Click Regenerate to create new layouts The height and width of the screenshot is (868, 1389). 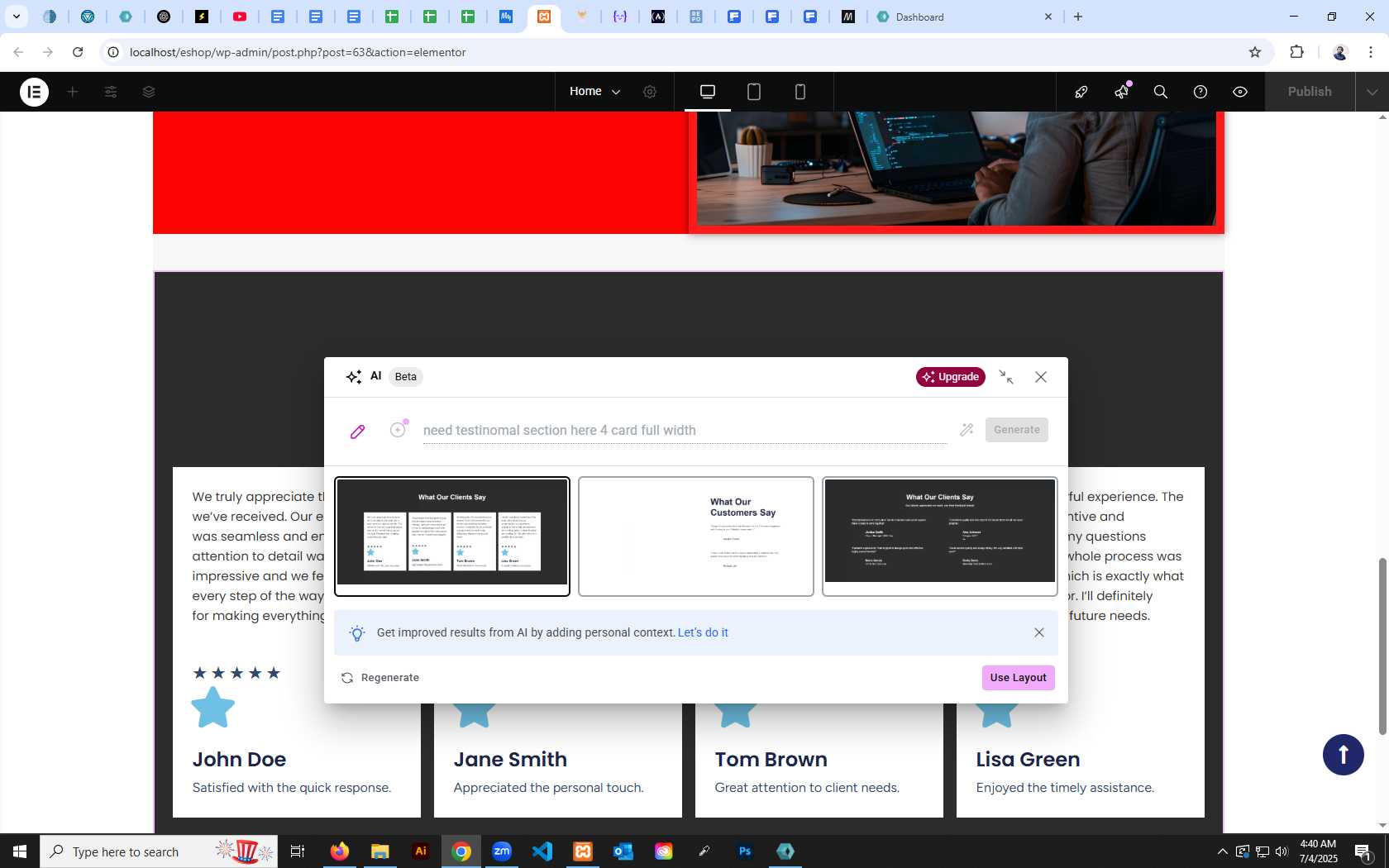tap(380, 678)
